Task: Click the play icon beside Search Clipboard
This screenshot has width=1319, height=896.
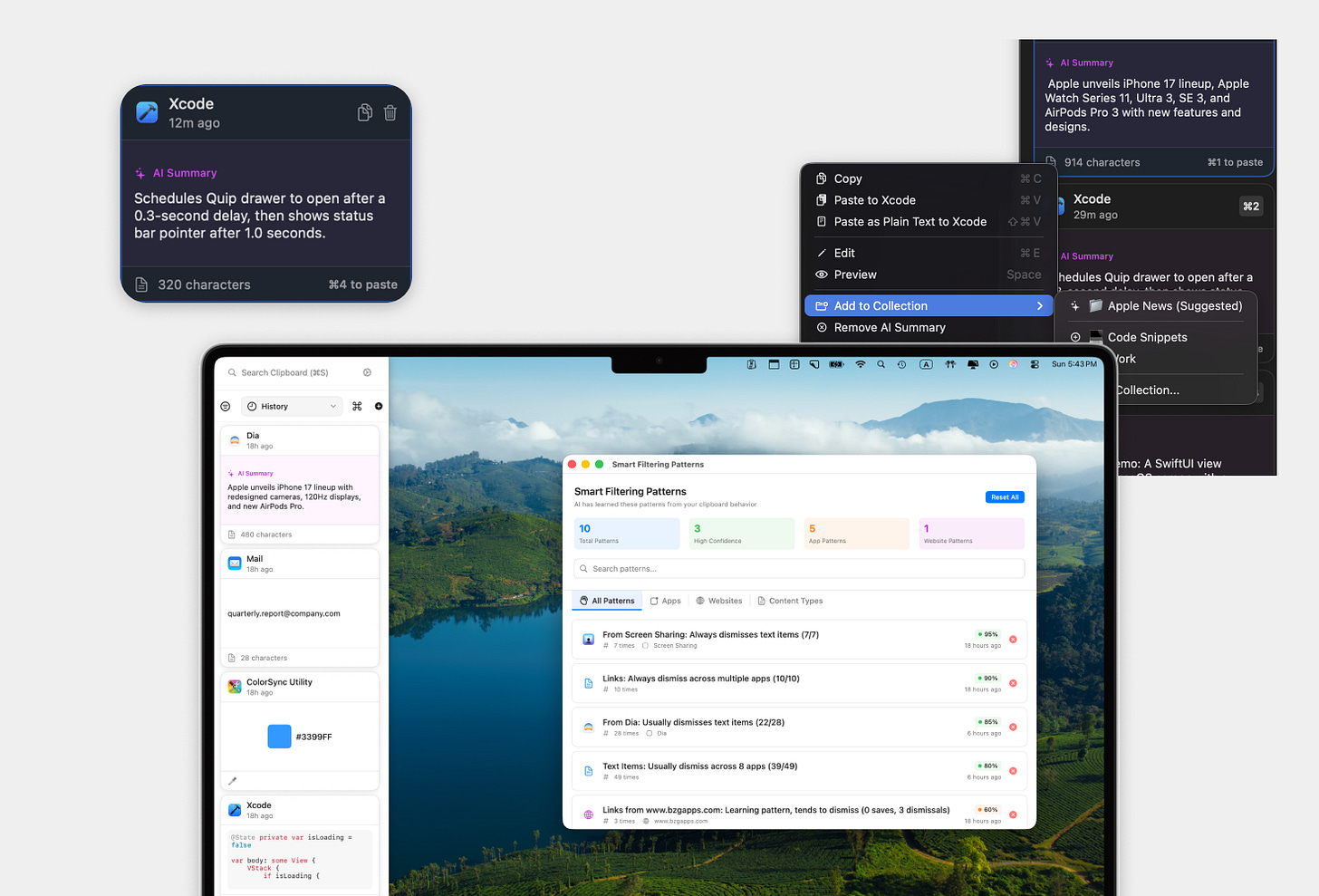Action: (367, 372)
